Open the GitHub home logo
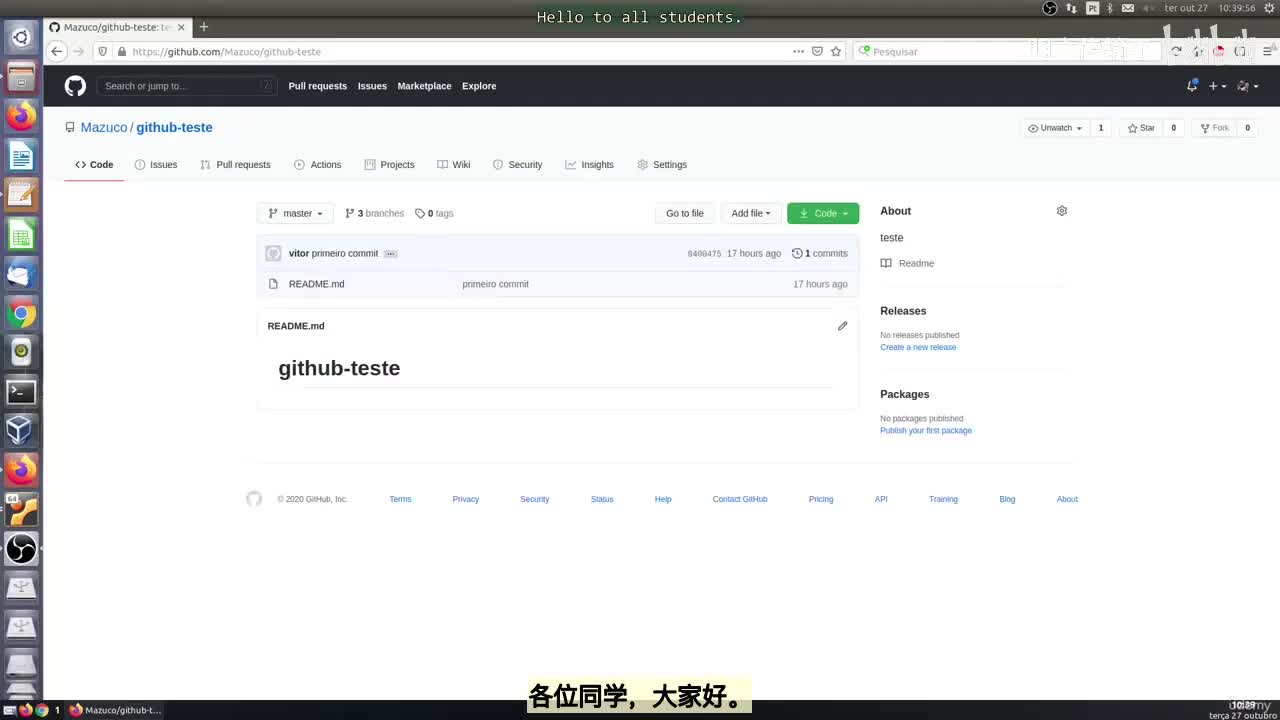The image size is (1280, 720). (75, 86)
